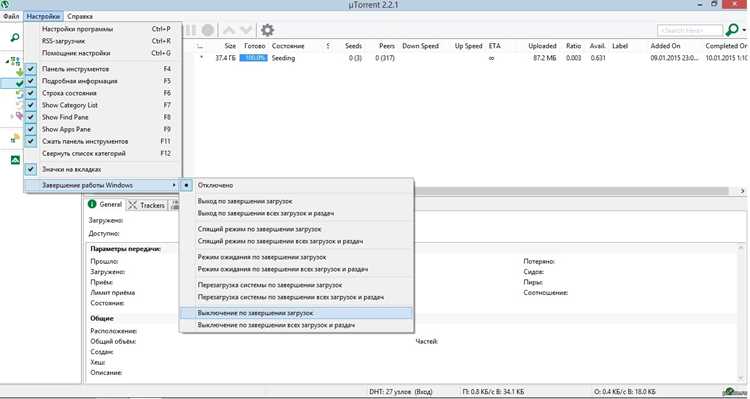Select the Отключено radio option
750x399 pixels.
point(296,185)
